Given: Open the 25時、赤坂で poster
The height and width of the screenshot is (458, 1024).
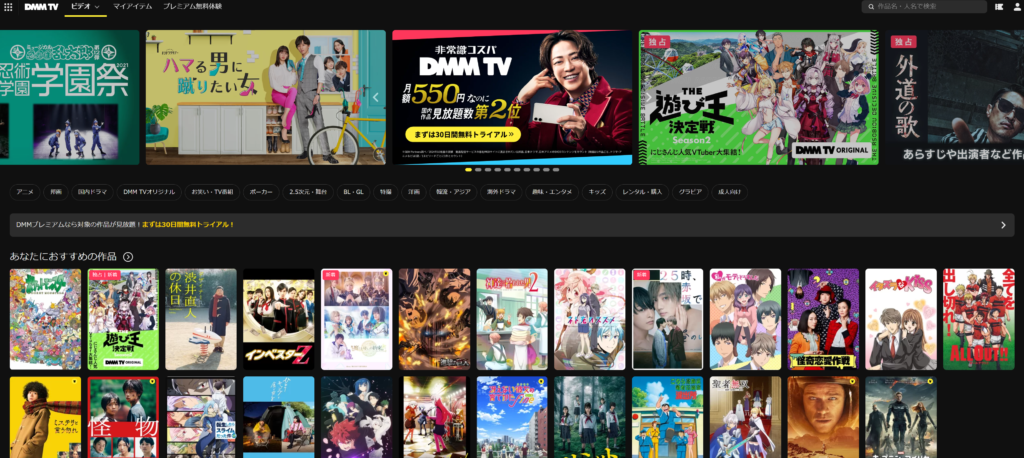Looking at the screenshot, I should click(667, 319).
